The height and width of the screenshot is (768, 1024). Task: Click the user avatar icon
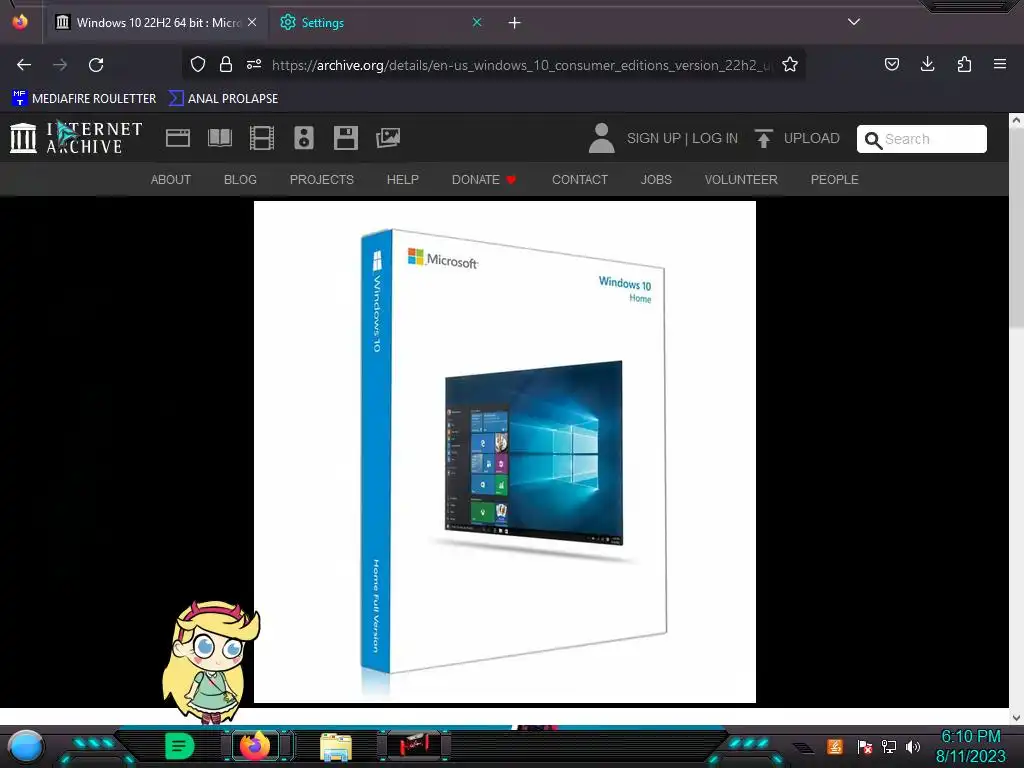point(601,138)
